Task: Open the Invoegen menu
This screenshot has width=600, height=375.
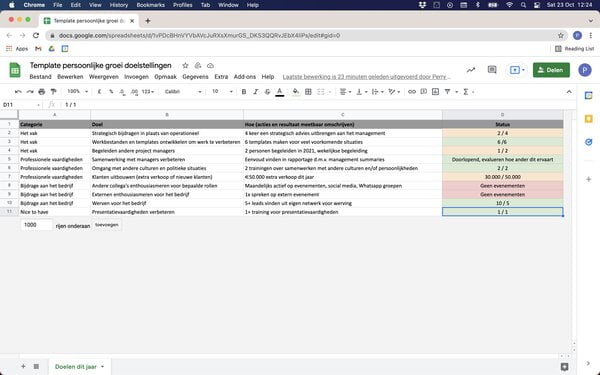Action: tap(136, 77)
